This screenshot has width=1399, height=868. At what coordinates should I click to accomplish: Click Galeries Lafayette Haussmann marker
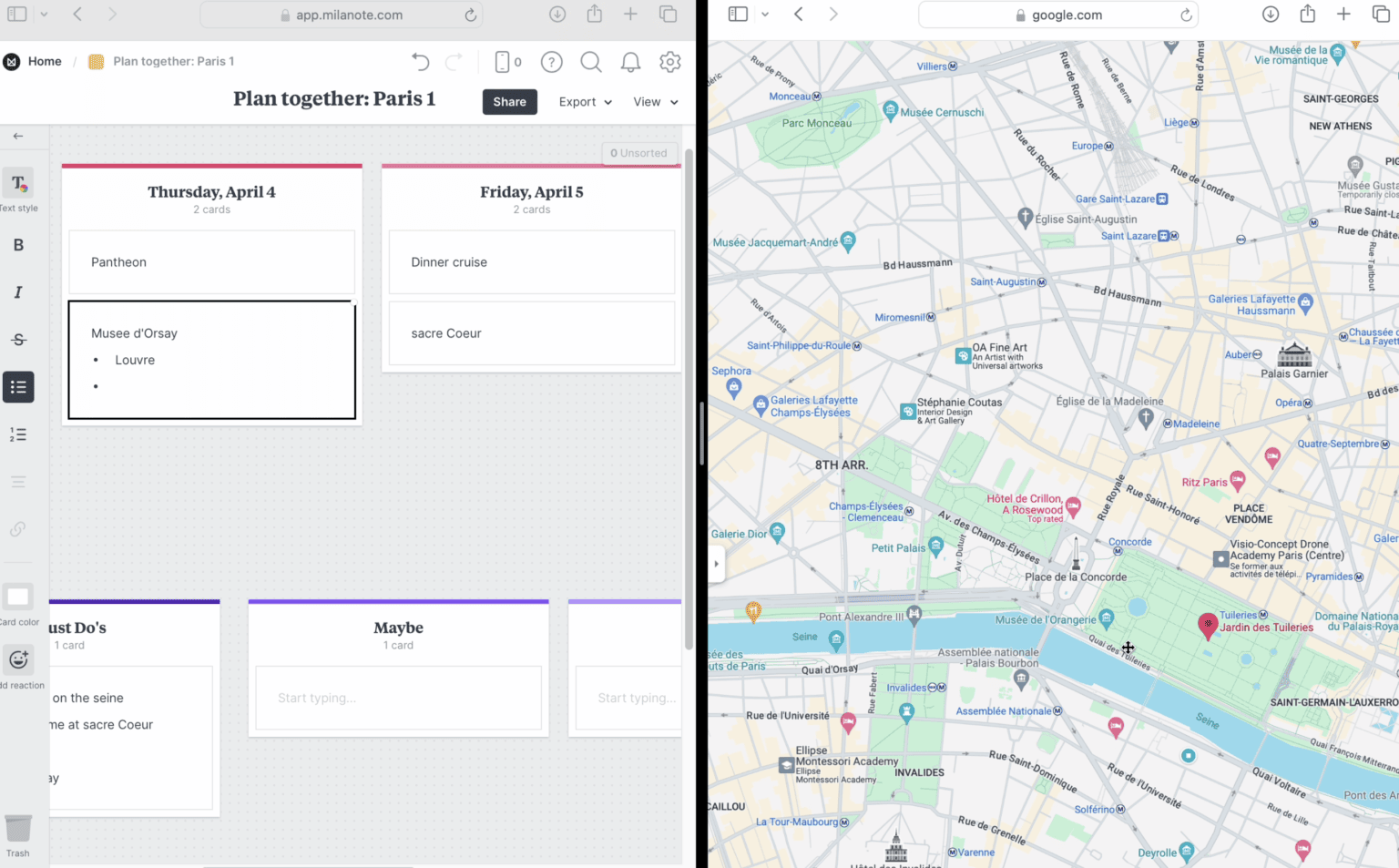pos(1305,302)
